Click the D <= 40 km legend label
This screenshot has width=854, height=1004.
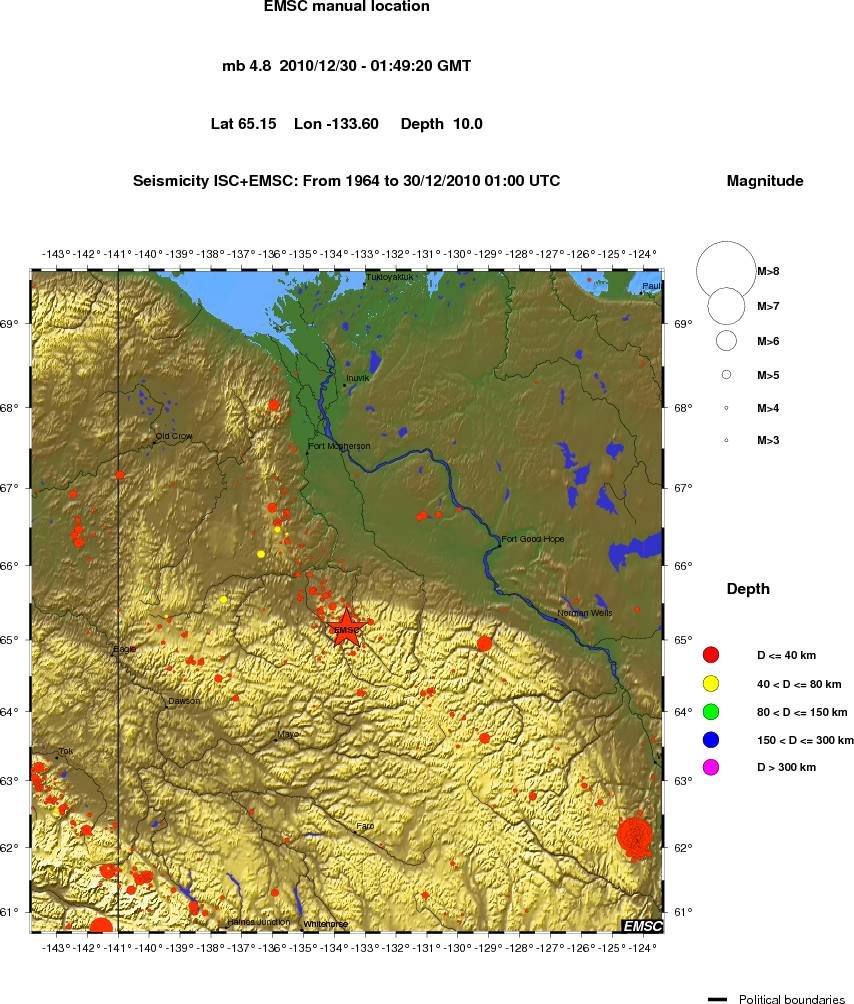[x=786, y=656]
